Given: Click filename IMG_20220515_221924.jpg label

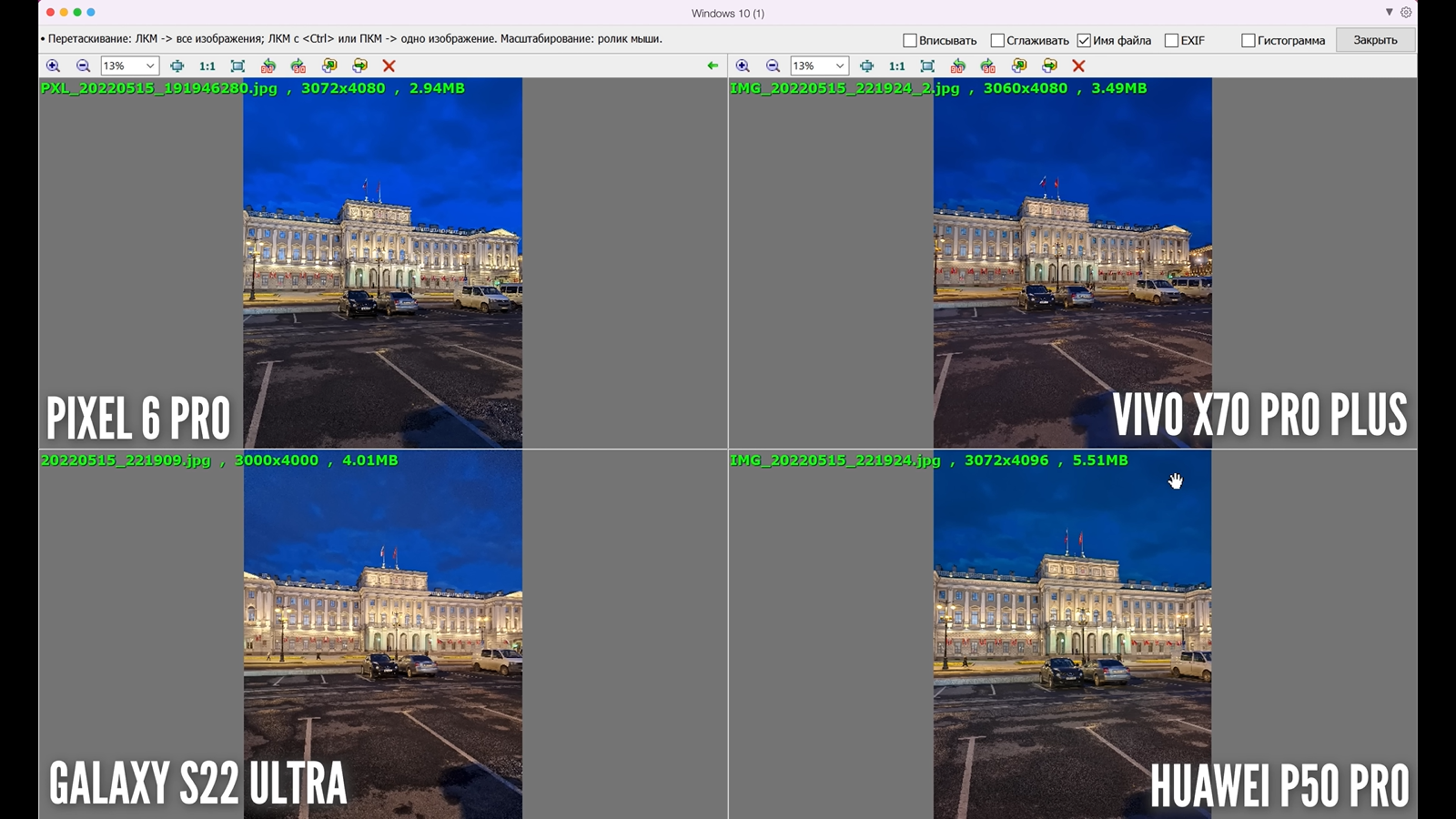Looking at the screenshot, I should tap(835, 460).
